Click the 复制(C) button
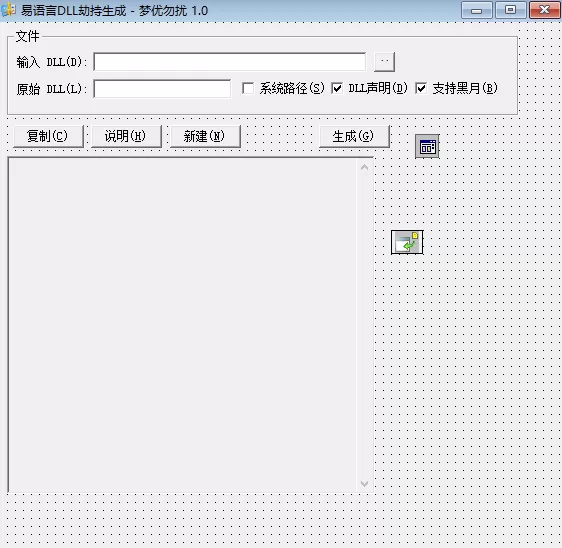 click(x=48, y=136)
